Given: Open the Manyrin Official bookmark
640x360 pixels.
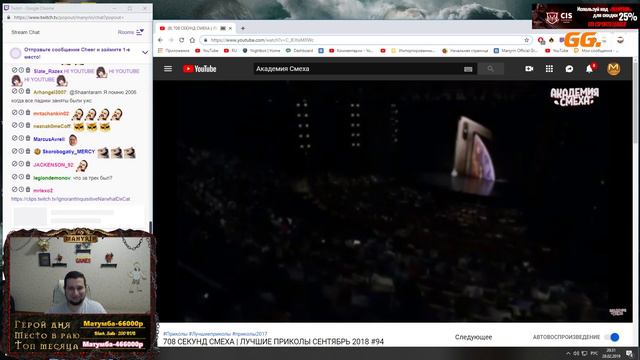Looking at the screenshot, I should 516,51.
